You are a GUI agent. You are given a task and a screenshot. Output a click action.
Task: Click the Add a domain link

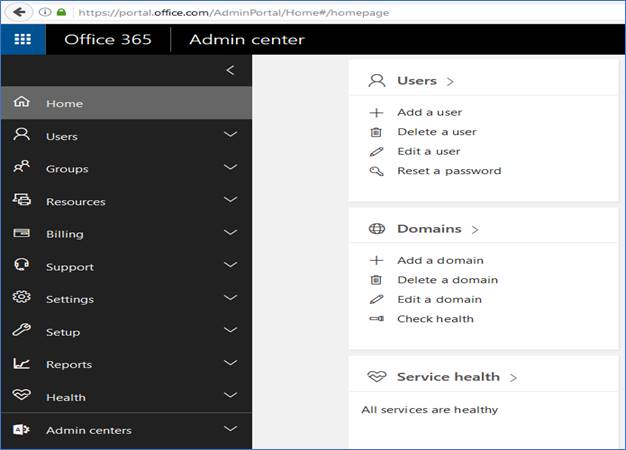440,260
